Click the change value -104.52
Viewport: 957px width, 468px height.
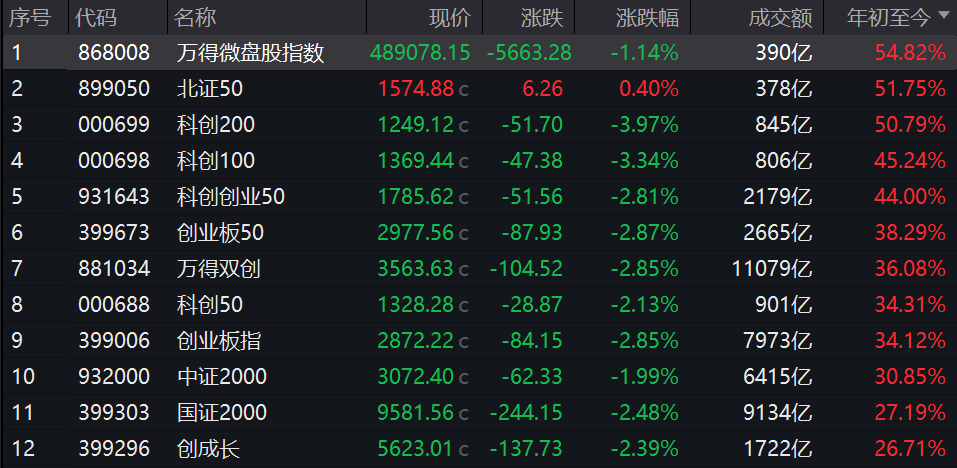[x=526, y=268]
